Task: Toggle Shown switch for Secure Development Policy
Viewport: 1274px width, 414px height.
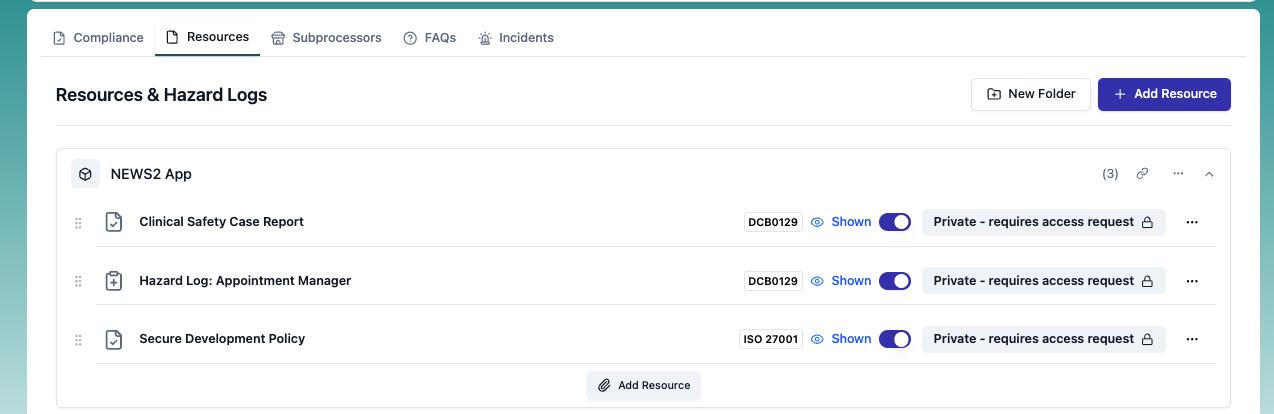Action: (895, 339)
